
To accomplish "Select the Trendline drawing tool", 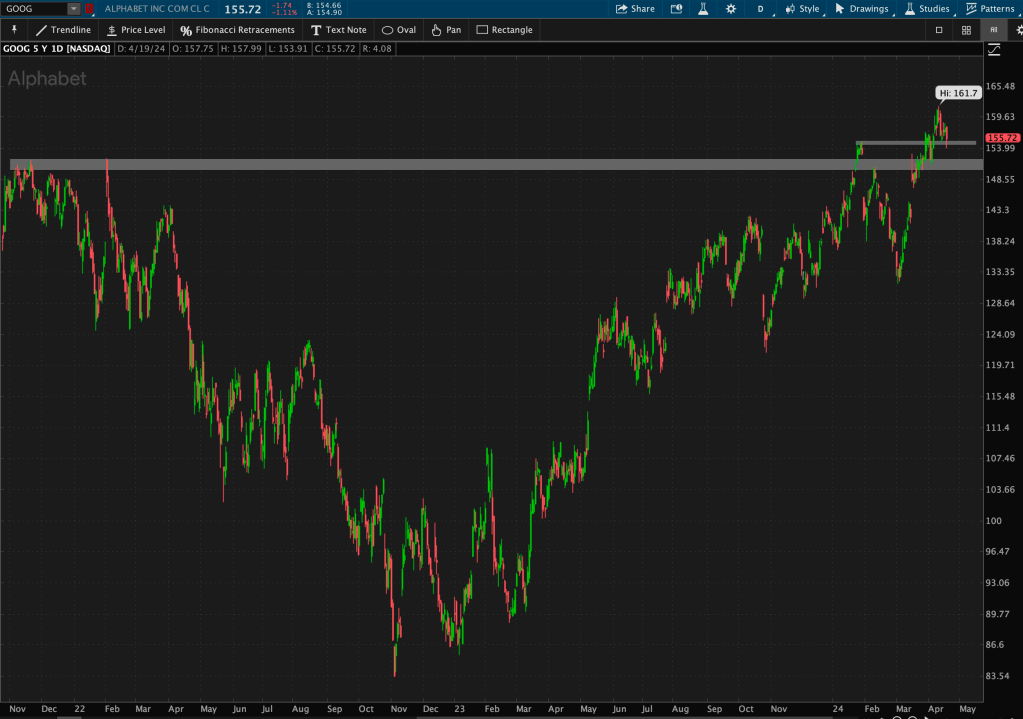I will [x=63, y=30].
